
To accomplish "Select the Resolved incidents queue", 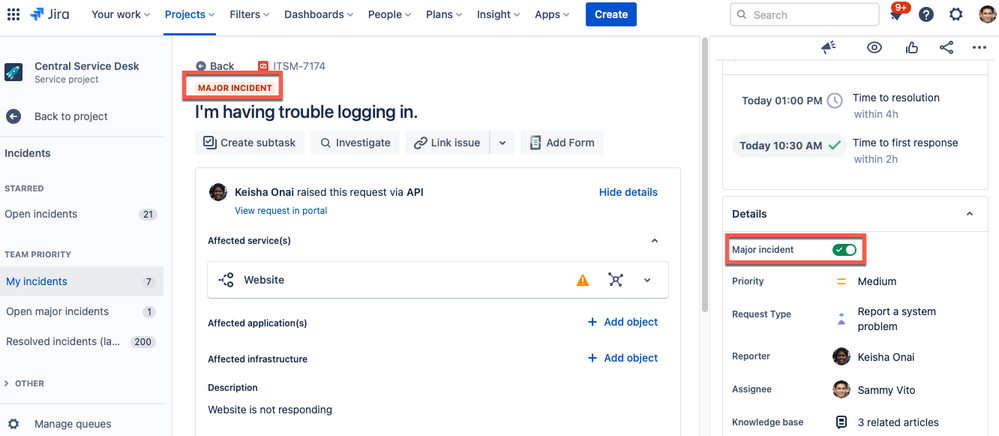I will coord(81,342).
